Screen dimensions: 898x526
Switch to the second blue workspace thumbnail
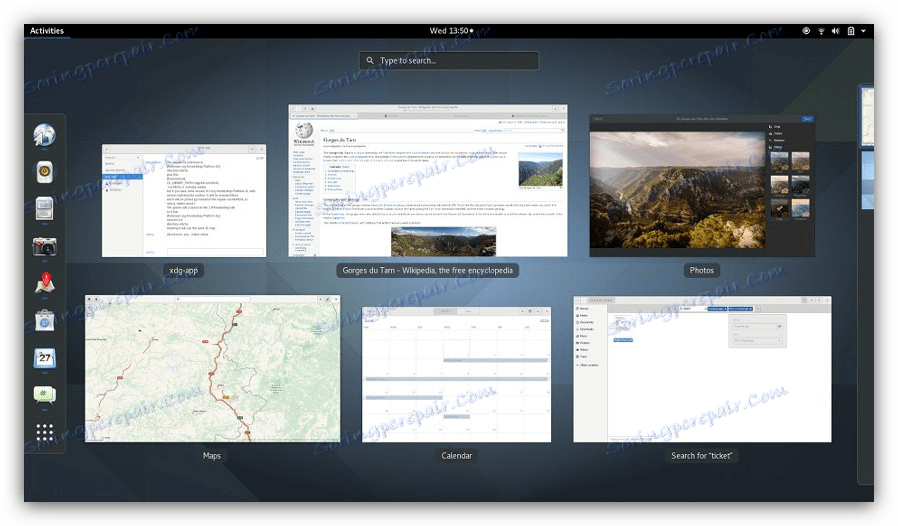point(868,180)
